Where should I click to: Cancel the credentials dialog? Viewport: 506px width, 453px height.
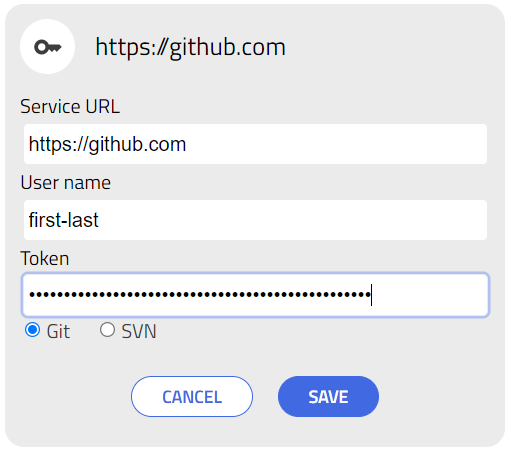(192, 397)
